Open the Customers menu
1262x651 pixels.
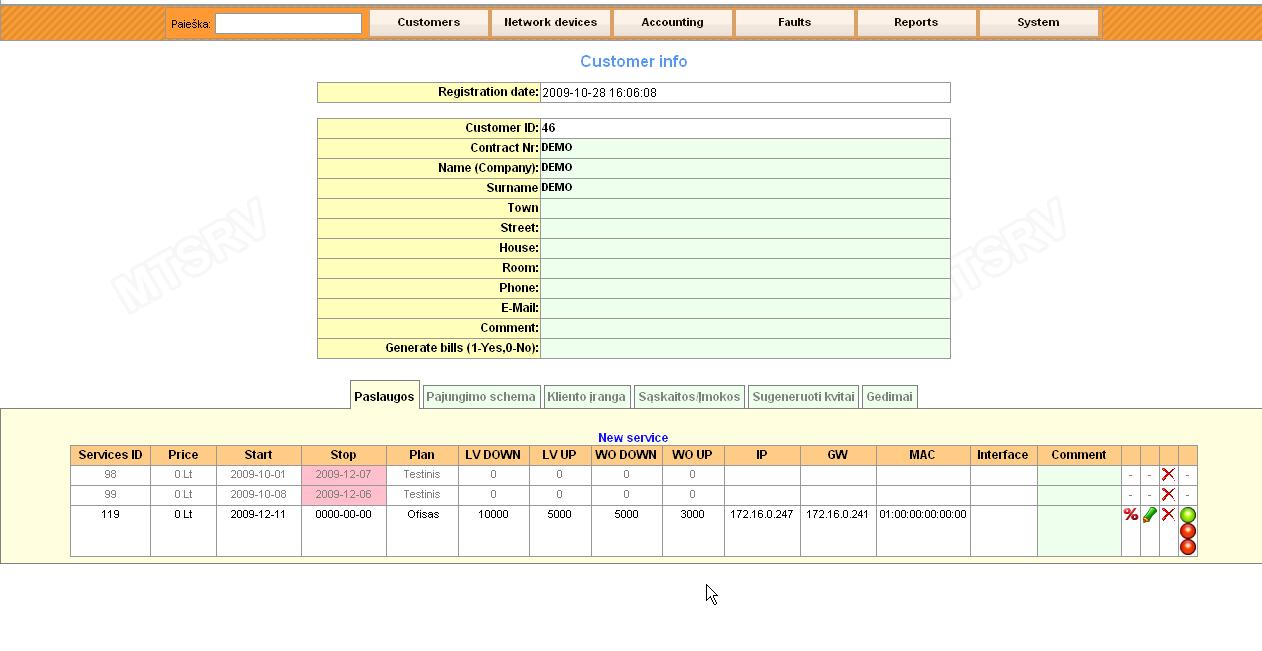pos(428,22)
